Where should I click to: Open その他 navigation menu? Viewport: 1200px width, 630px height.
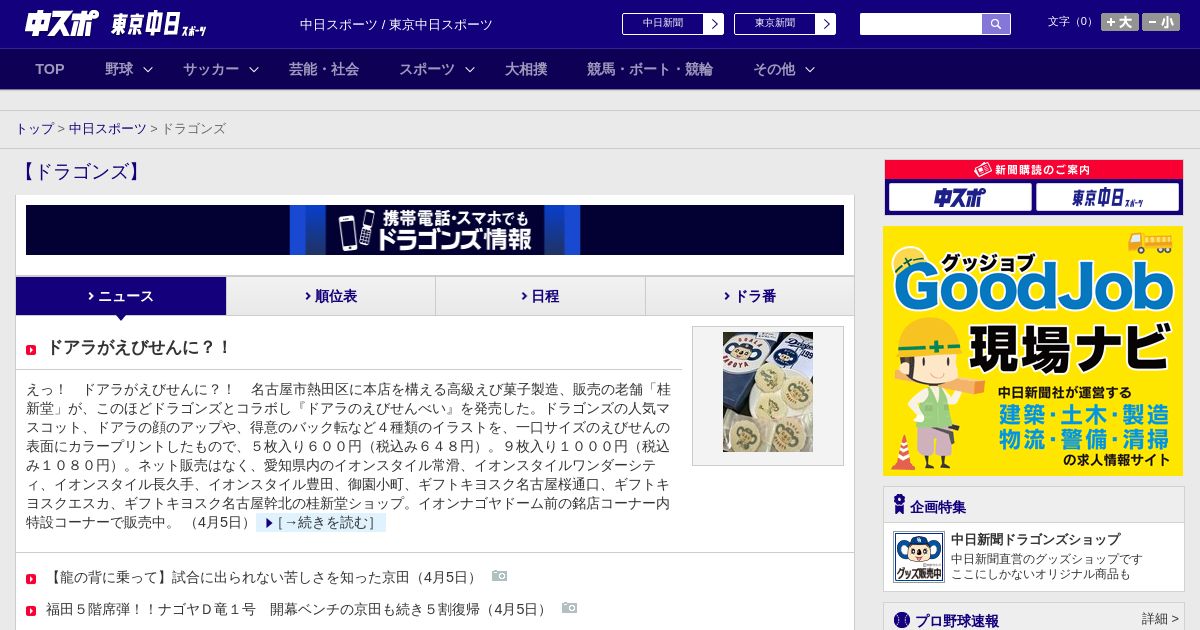pos(774,69)
